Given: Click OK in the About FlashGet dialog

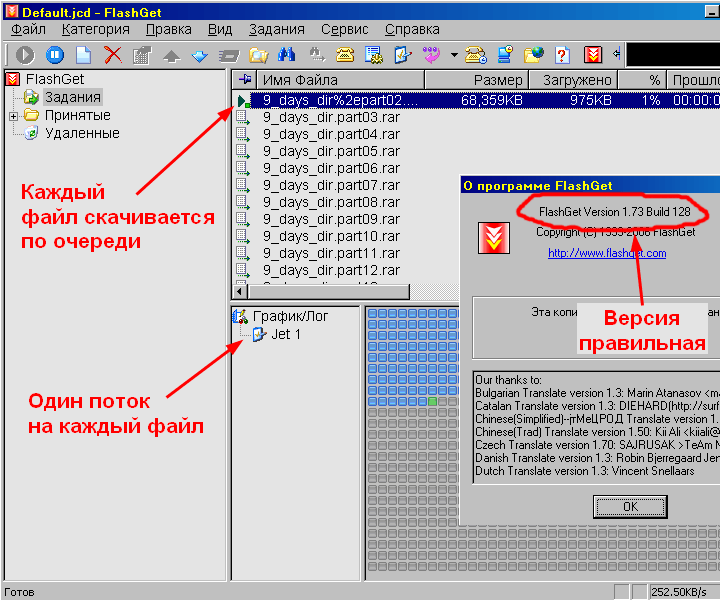Looking at the screenshot, I should click(630, 507).
